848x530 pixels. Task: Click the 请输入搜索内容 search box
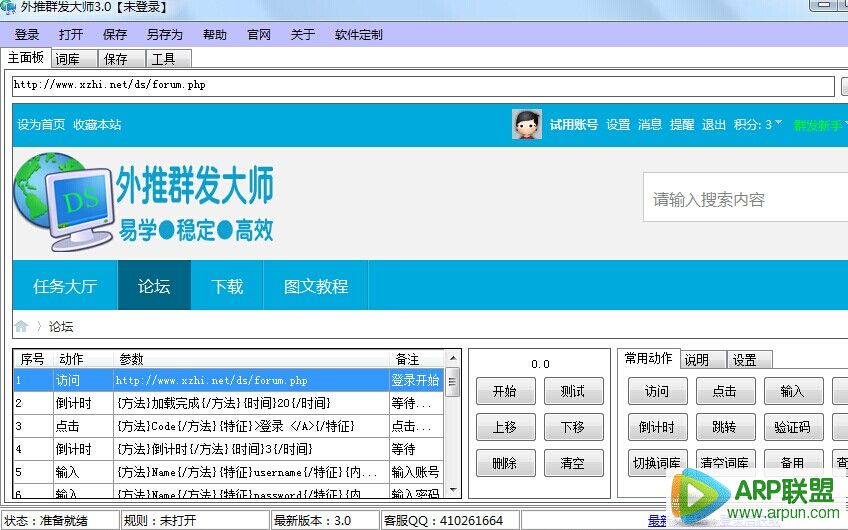(745, 198)
